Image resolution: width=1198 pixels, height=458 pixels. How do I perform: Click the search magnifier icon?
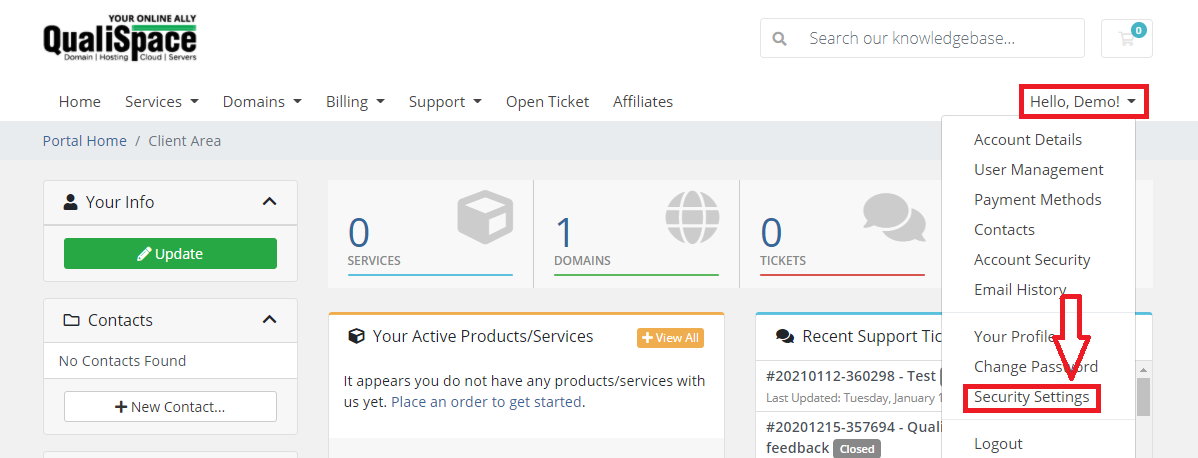[x=779, y=39]
